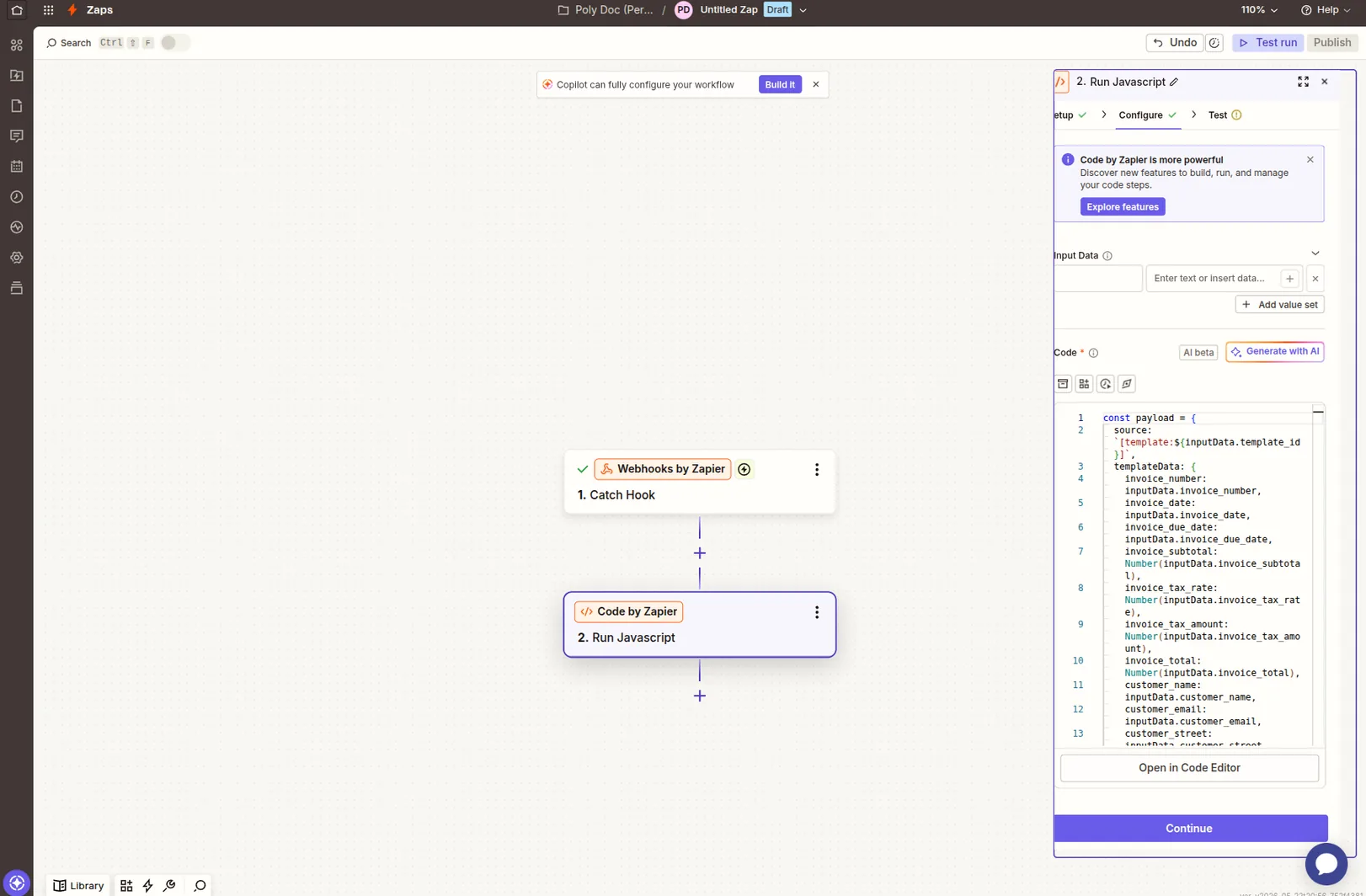Image resolution: width=1366 pixels, height=896 pixels.
Task: Open the gear settings sidebar icon
Action: [x=17, y=258]
